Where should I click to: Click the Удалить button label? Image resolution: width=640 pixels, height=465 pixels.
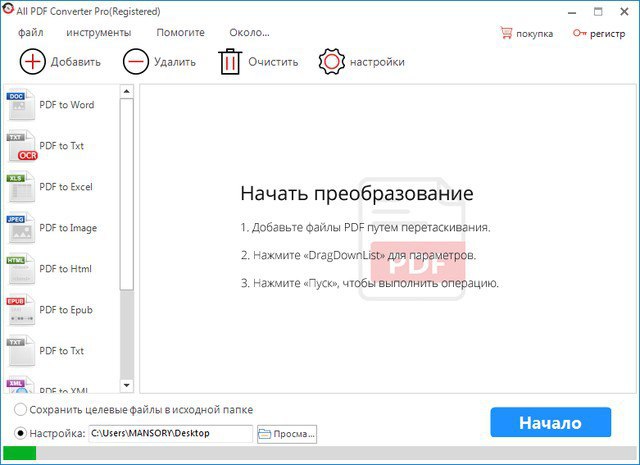(175, 62)
